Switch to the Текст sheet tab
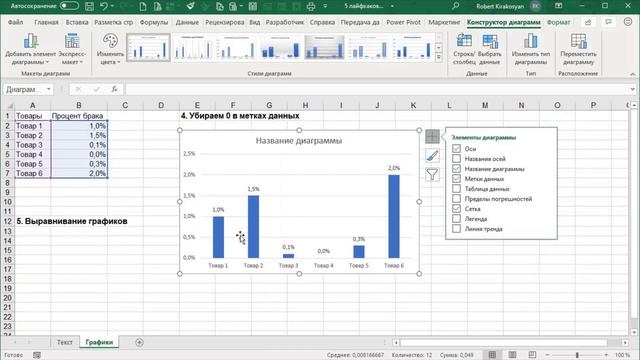The width and height of the screenshot is (640, 360). [64, 342]
